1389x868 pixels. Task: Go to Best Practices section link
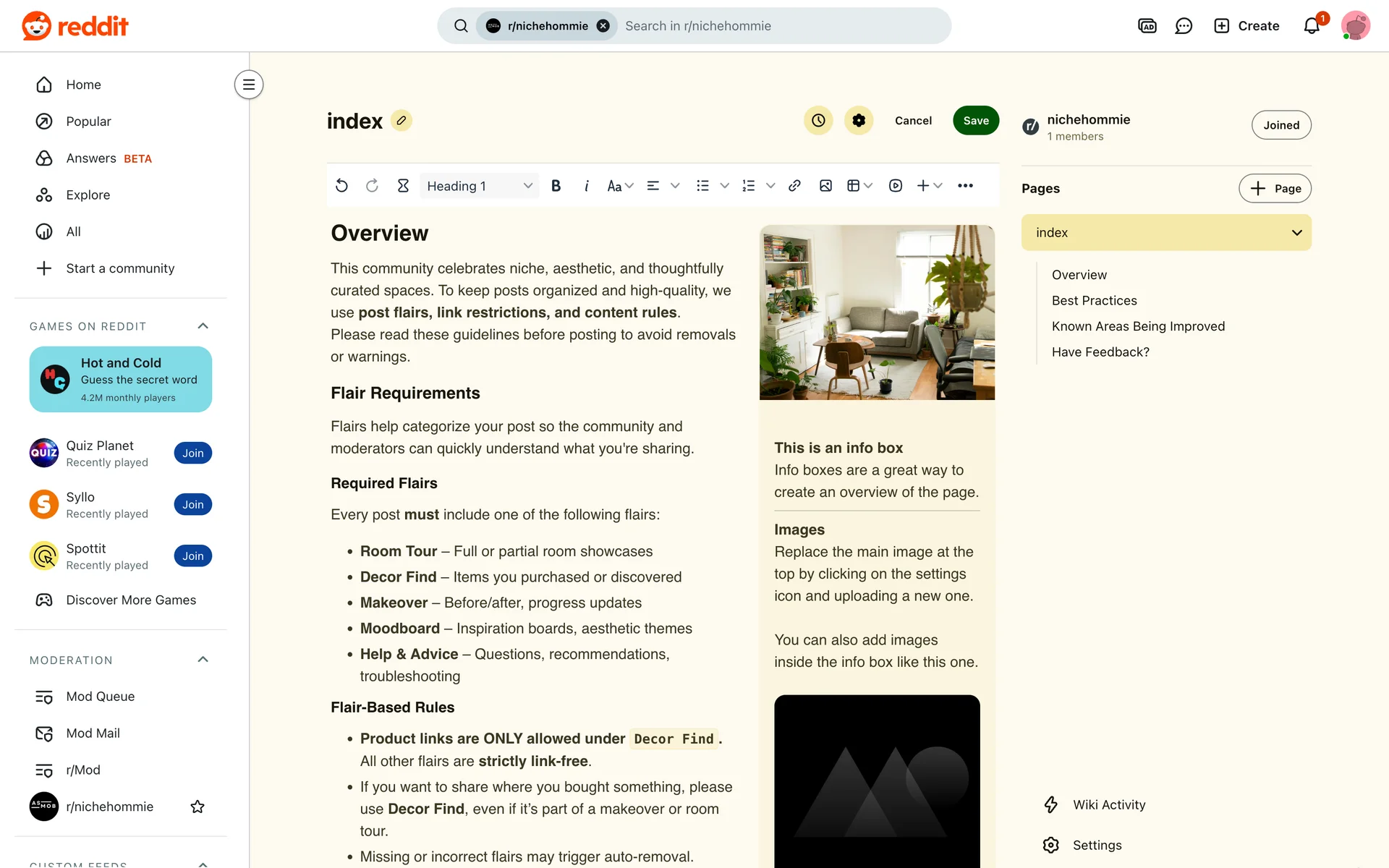(1094, 301)
